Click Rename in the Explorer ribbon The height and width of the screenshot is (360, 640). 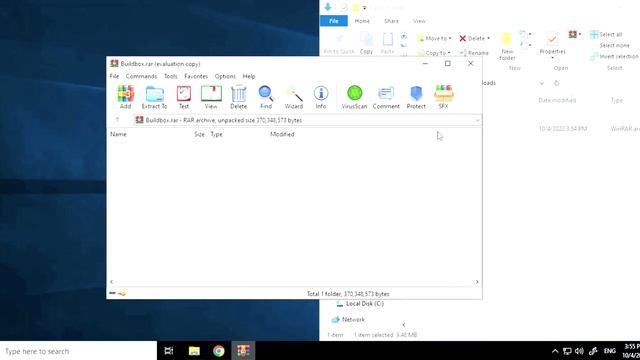click(x=474, y=53)
